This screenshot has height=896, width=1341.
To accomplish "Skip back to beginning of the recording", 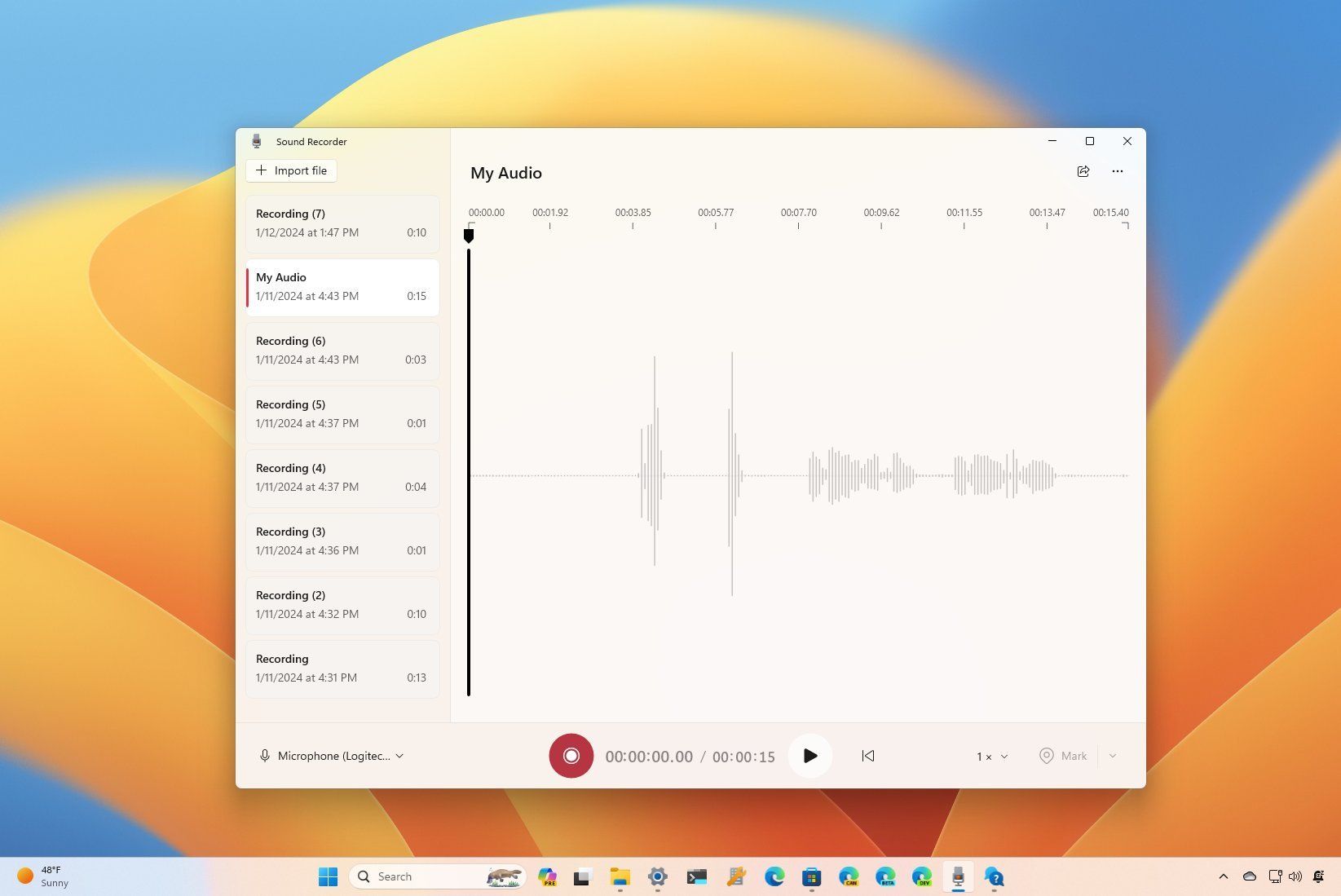I will coord(867,756).
